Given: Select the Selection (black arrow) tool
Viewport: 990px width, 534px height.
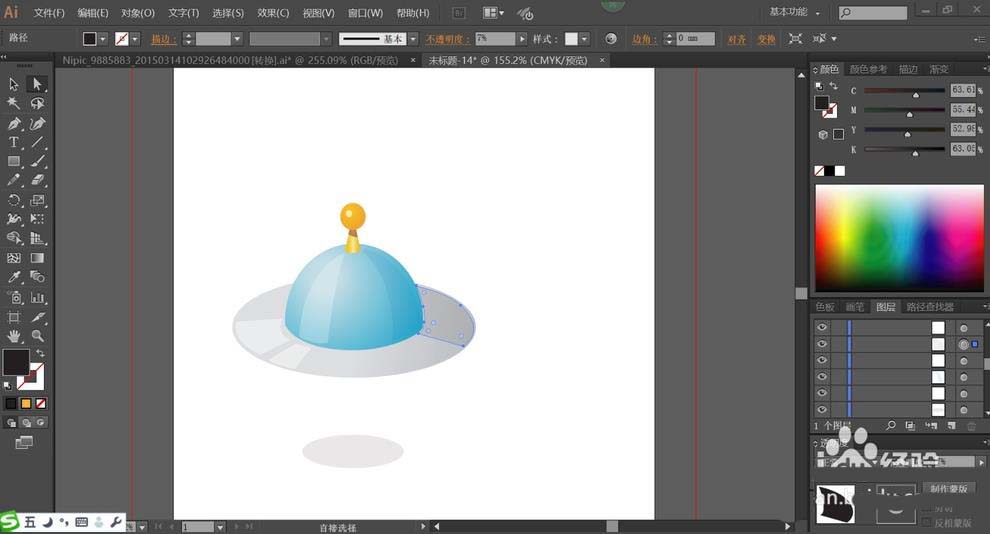Looking at the screenshot, I should (13, 84).
